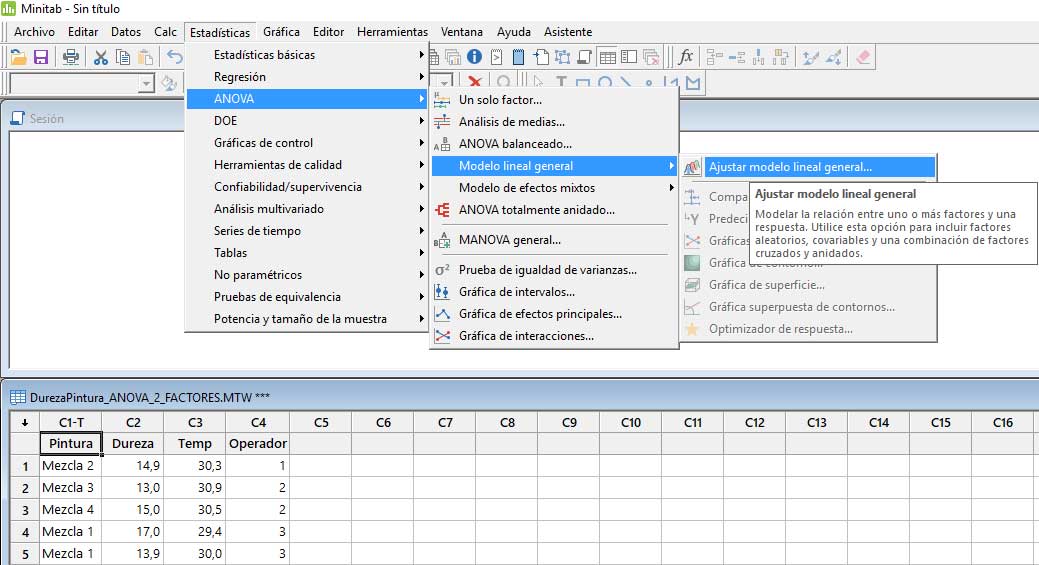
Task: Open the toolbar combo box dropdown
Action: [x=147, y=83]
